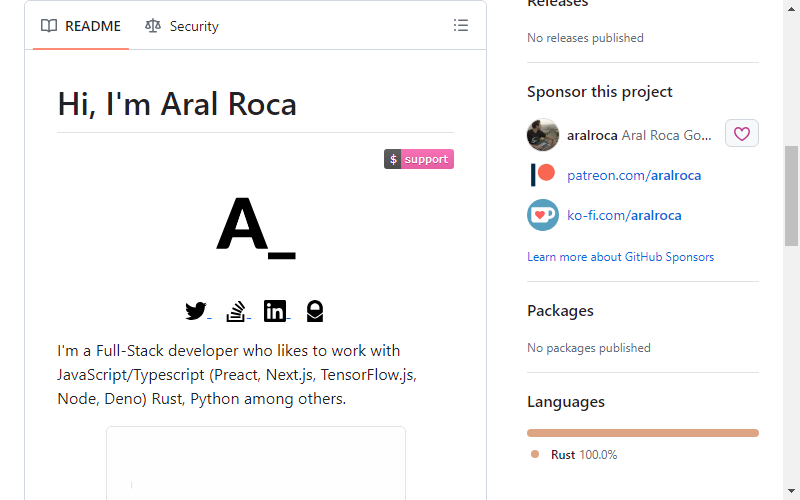Click the Patreon logo icon
This screenshot has width=800, height=500.
(x=543, y=175)
